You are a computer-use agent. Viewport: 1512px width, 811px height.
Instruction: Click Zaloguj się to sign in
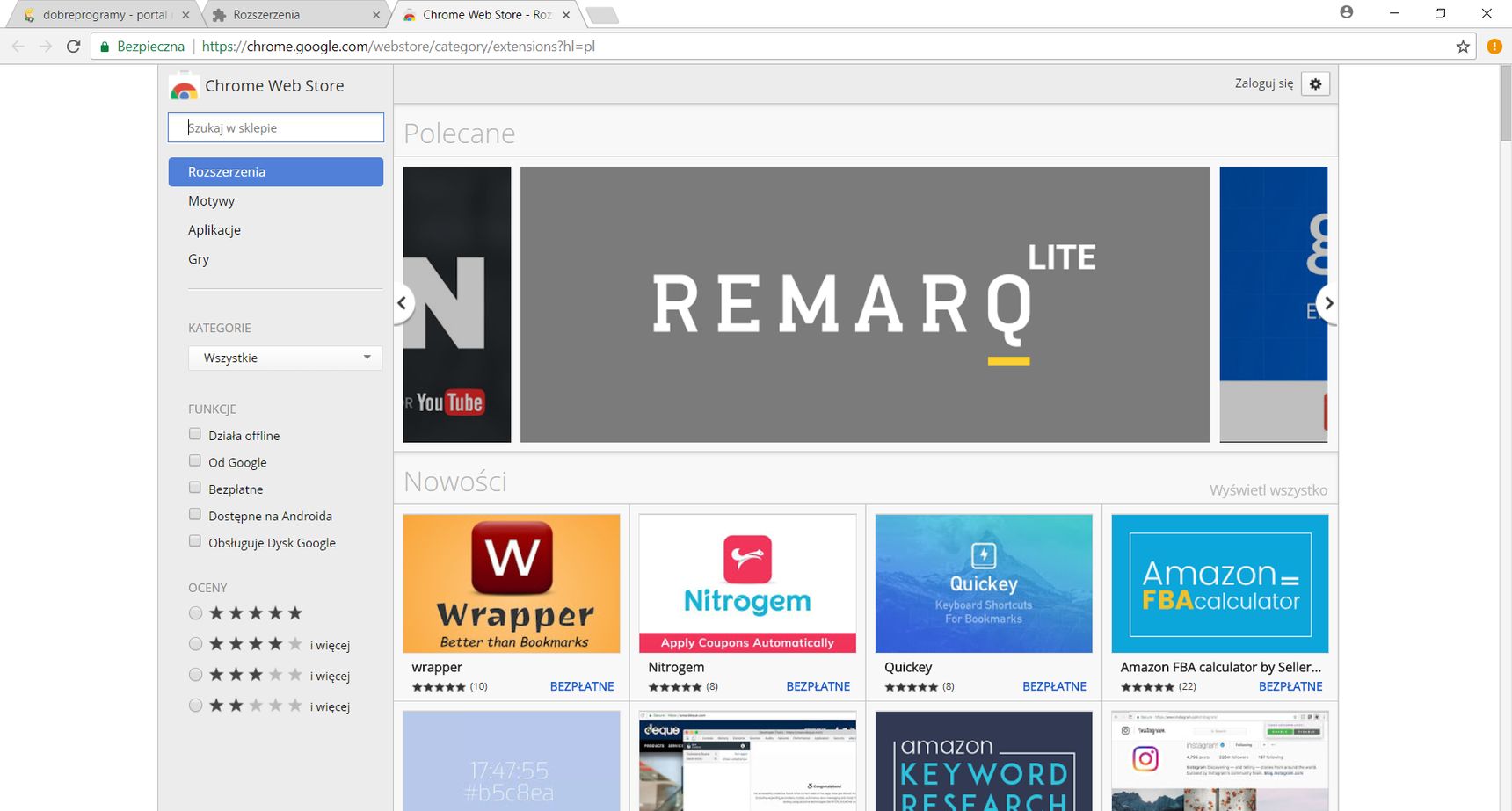point(1264,83)
